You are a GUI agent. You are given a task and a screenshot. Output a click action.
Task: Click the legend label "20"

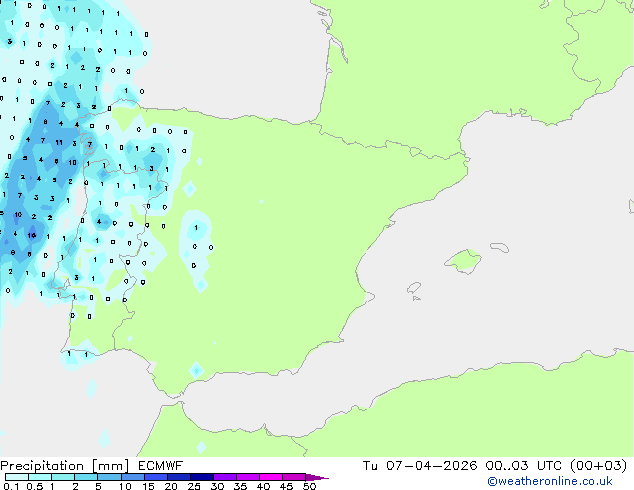pos(171,486)
